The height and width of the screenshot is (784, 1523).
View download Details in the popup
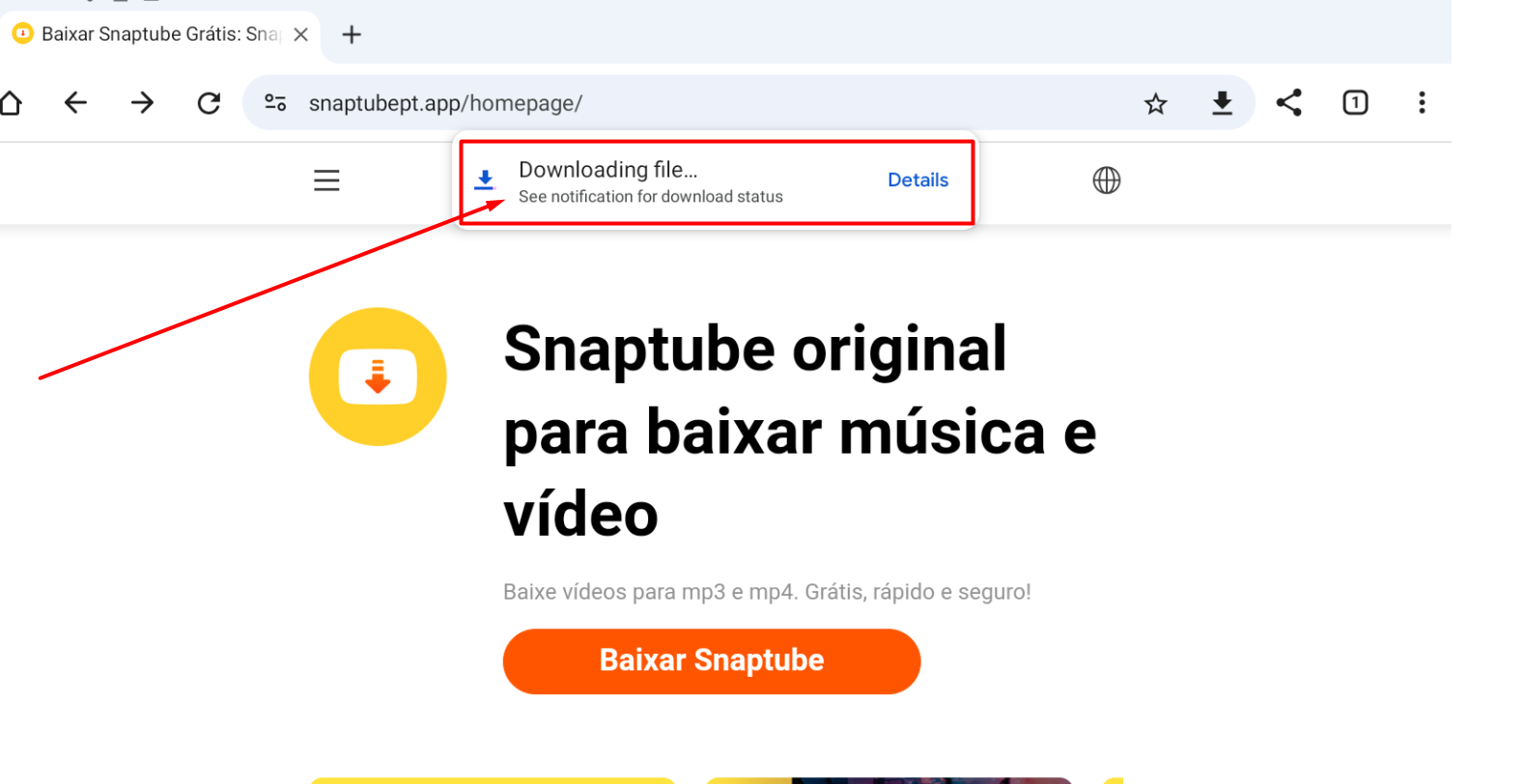tap(917, 180)
